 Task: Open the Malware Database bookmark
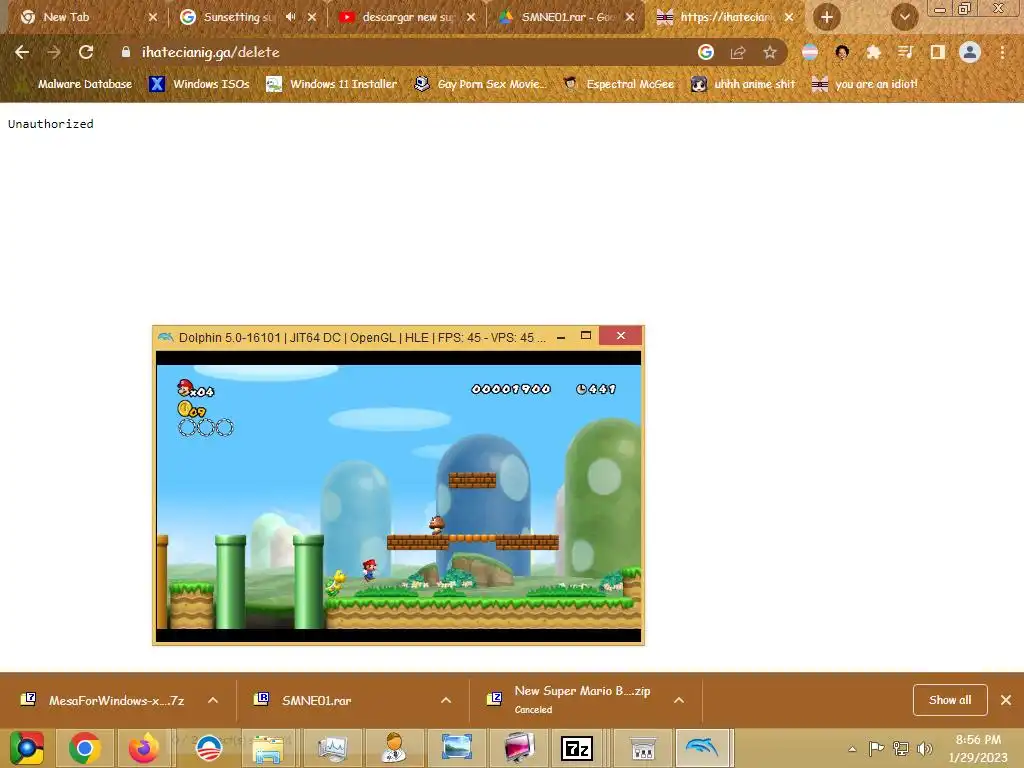(75, 84)
